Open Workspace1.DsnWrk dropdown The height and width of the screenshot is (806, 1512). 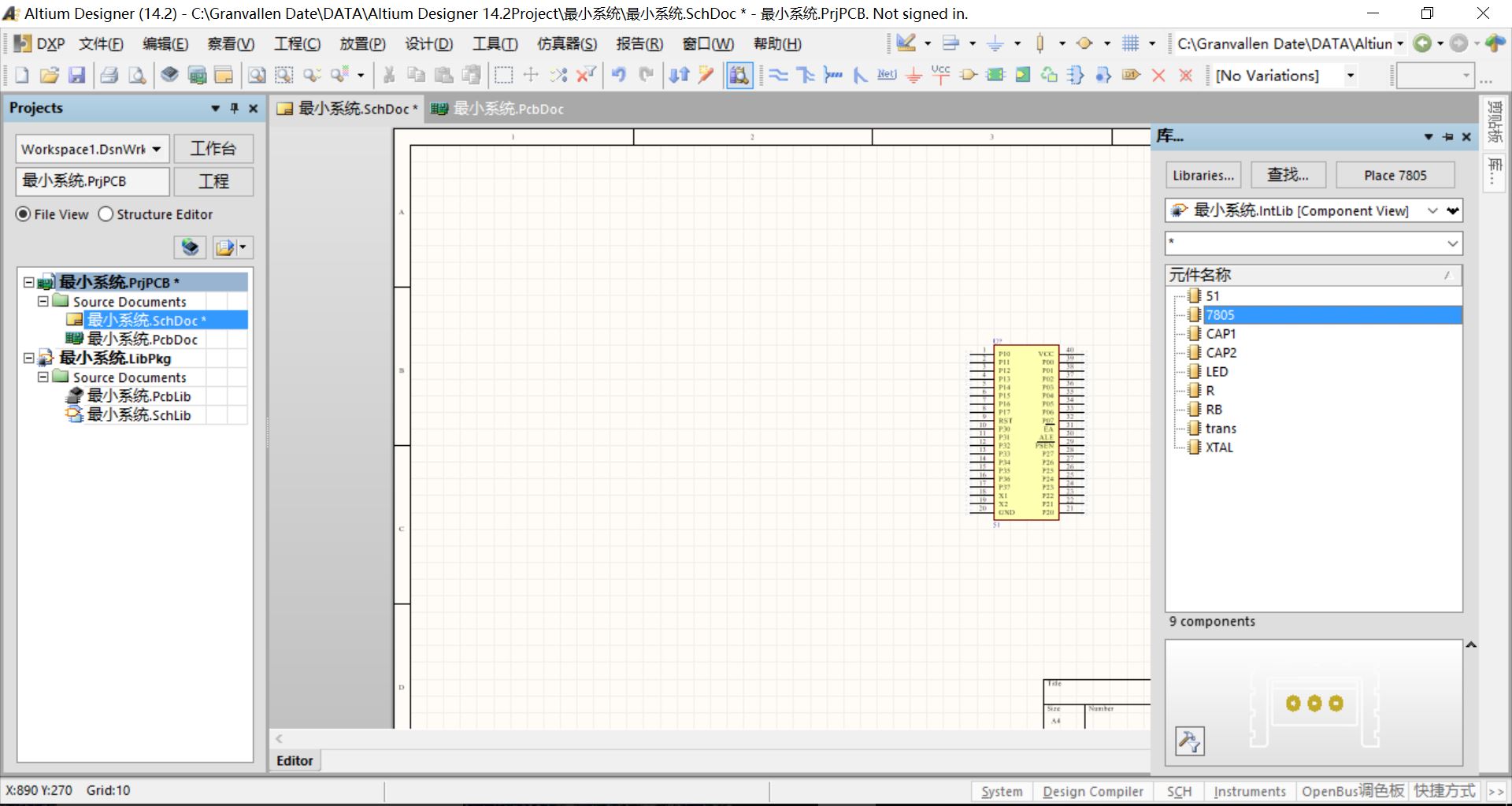tap(157, 149)
